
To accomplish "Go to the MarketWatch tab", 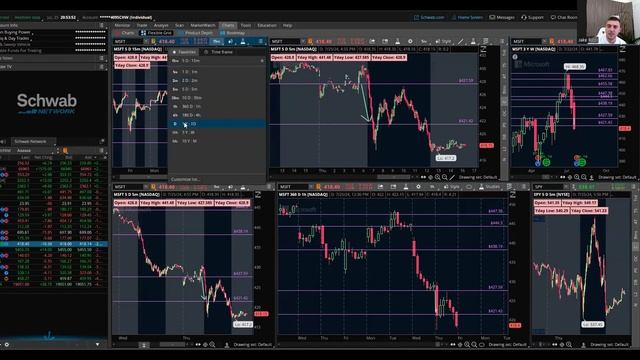I will (203, 25).
